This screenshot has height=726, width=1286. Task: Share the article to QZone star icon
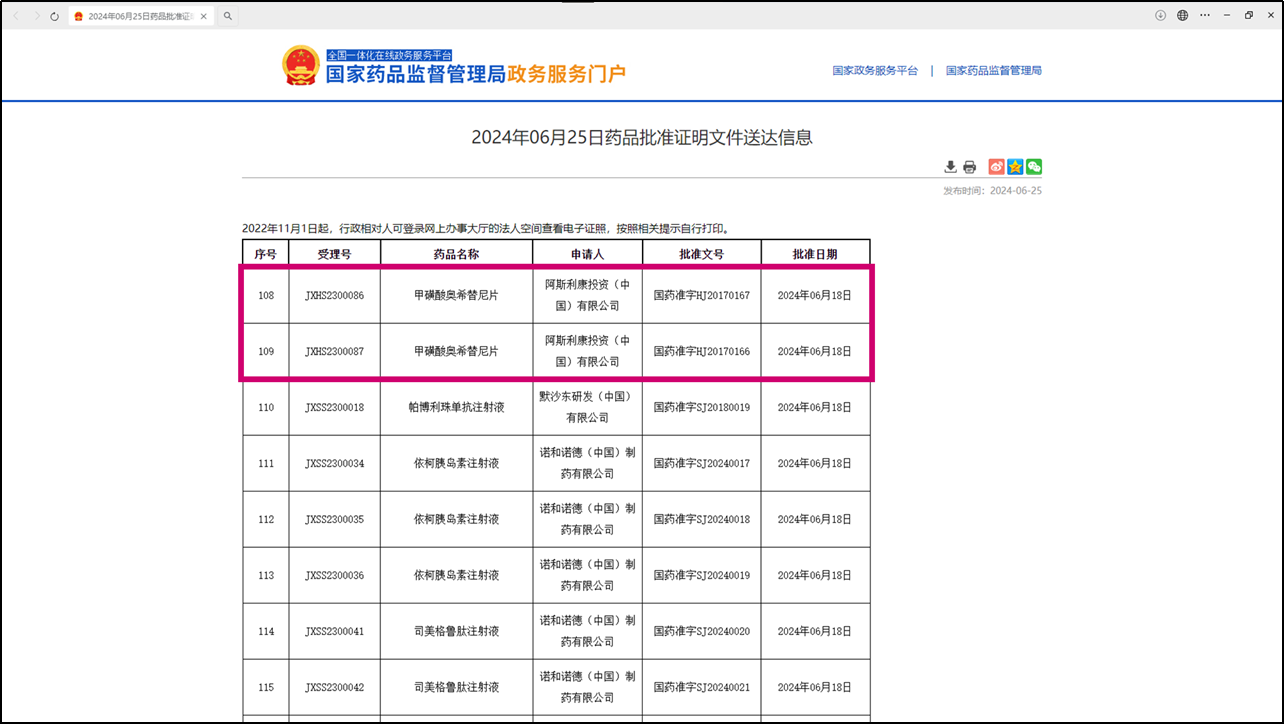click(1015, 167)
